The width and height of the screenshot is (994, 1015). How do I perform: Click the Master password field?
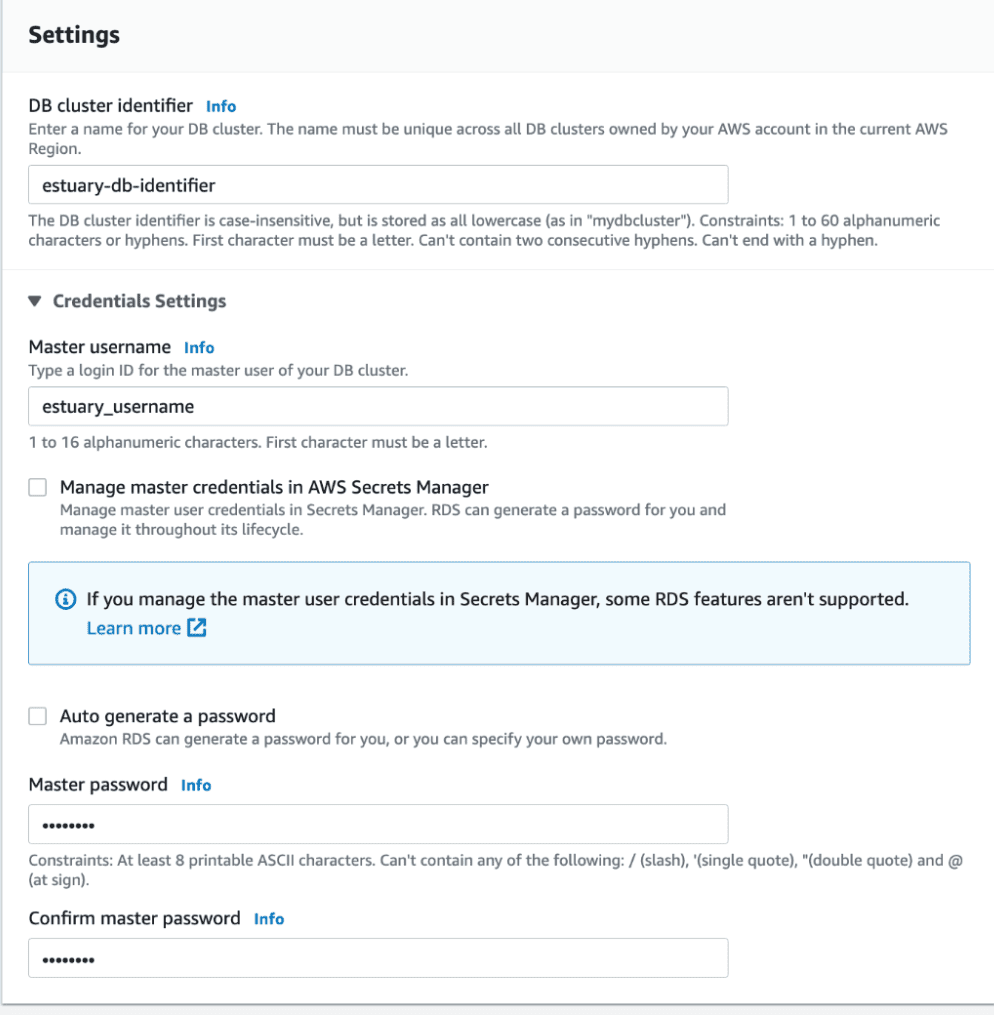pyautogui.click(x=377, y=824)
